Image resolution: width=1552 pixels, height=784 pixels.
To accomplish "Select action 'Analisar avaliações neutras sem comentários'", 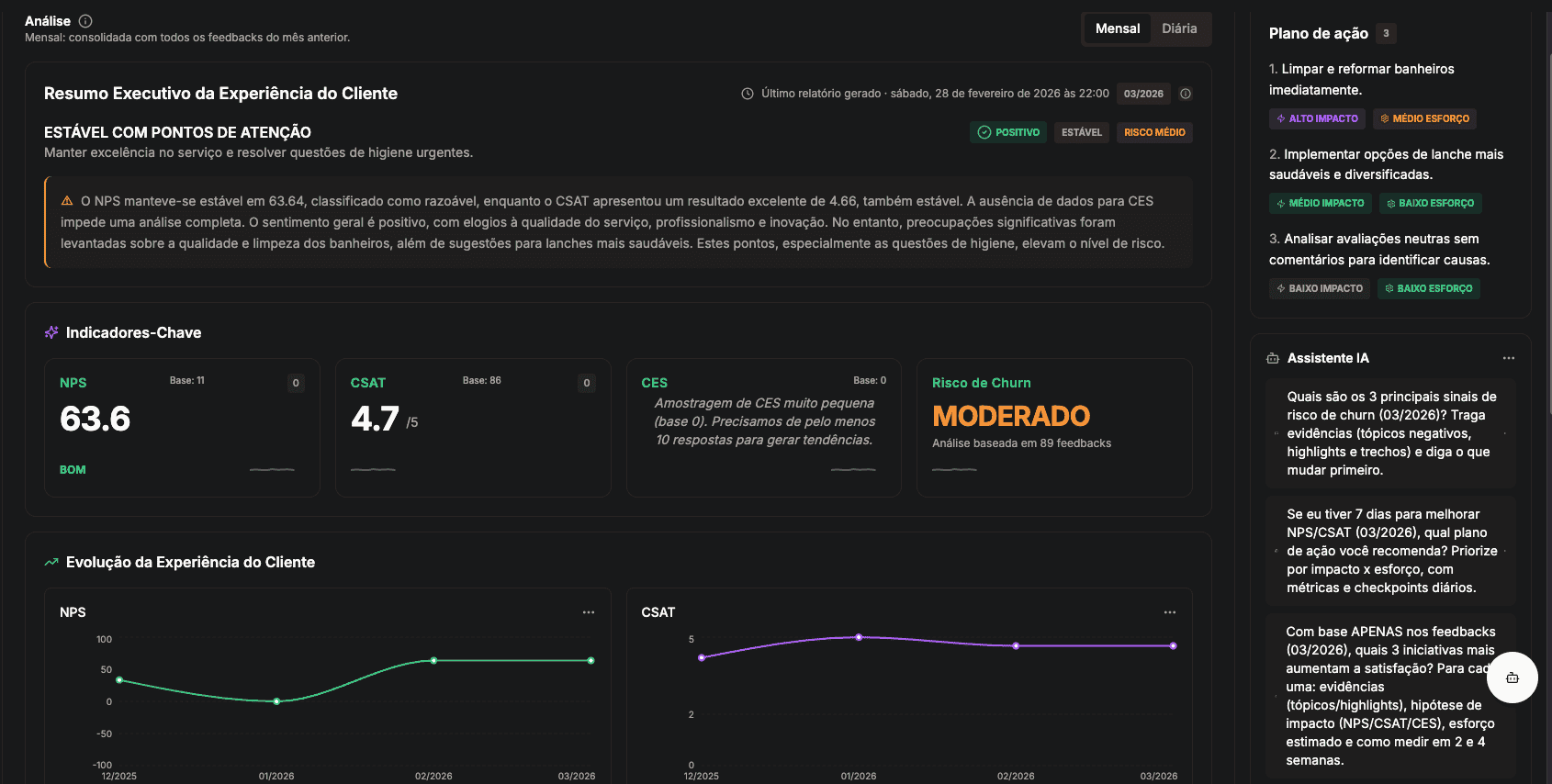I will (x=1379, y=250).
